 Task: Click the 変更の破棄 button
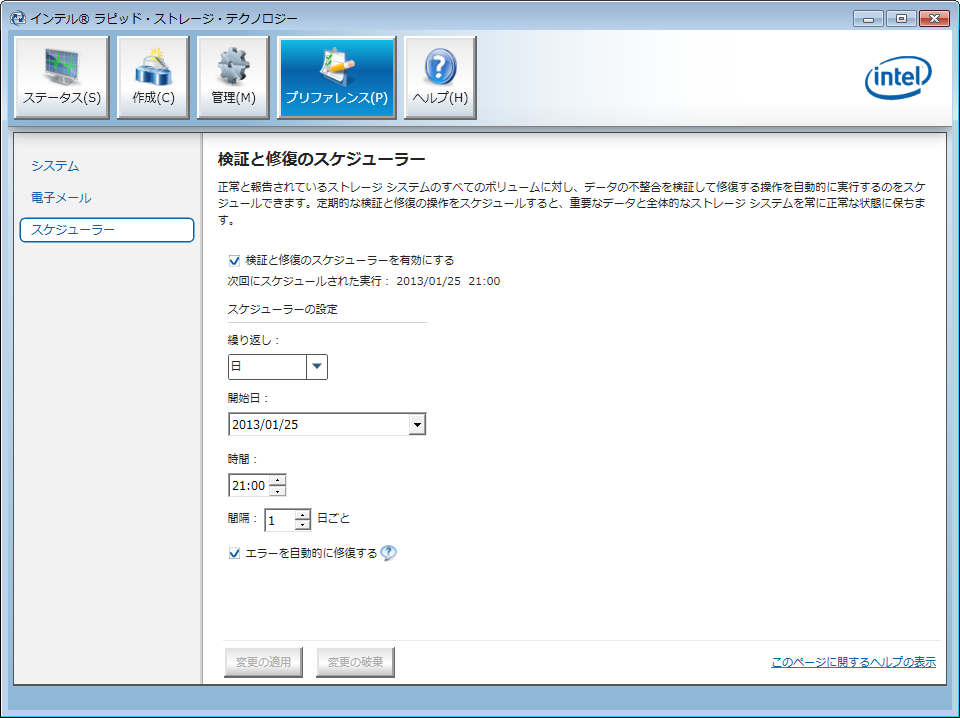point(355,662)
